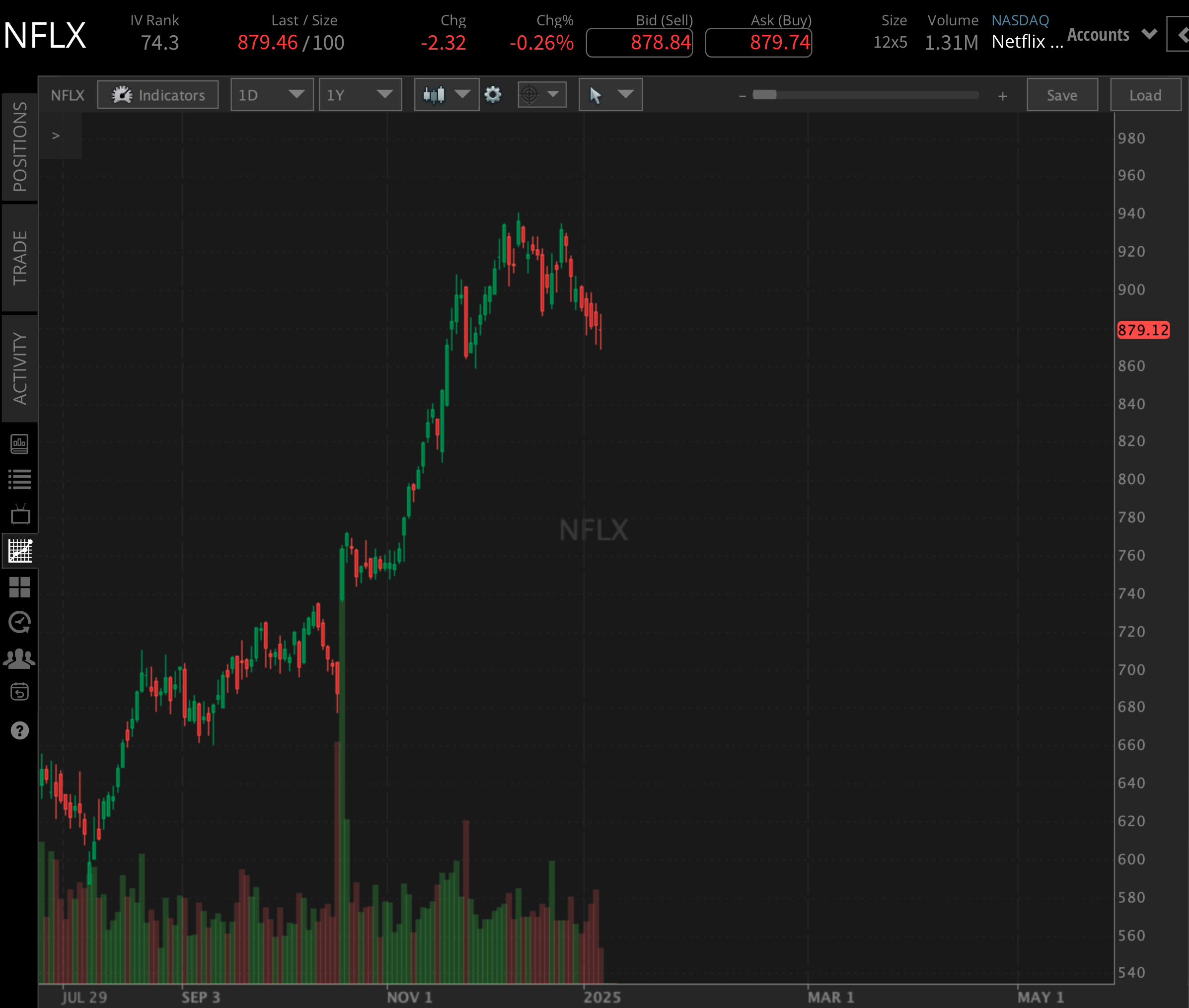
Task: Open the candlestick chart type dropdown
Action: [x=446, y=95]
